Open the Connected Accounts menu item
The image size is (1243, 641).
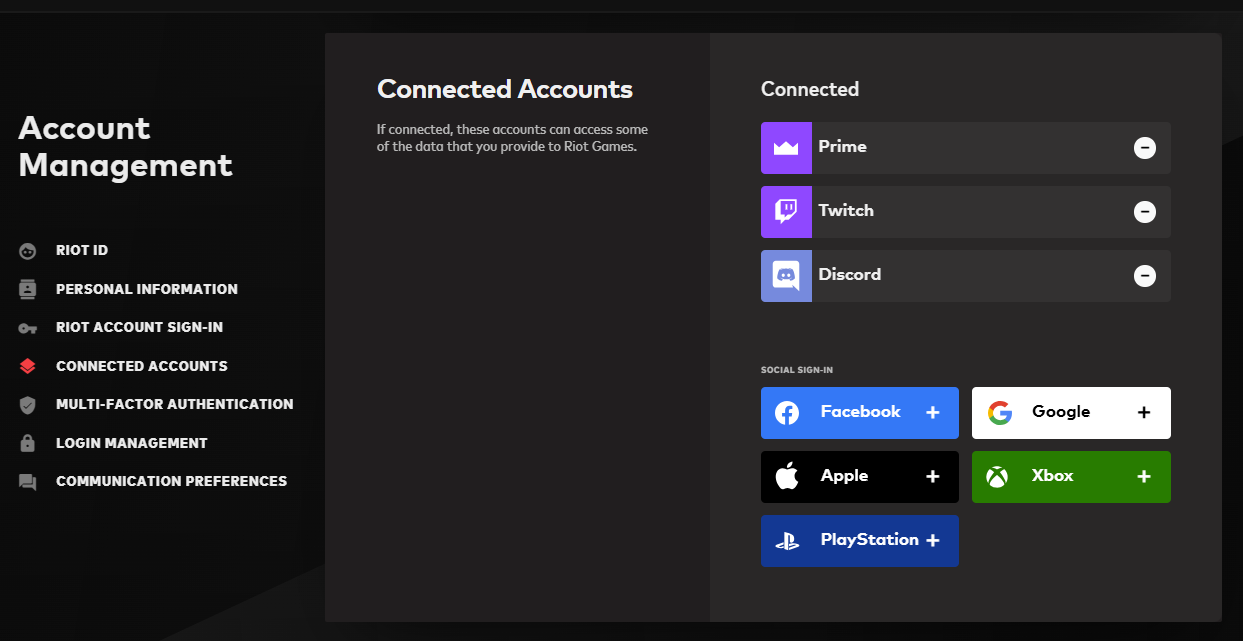click(142, 366)
